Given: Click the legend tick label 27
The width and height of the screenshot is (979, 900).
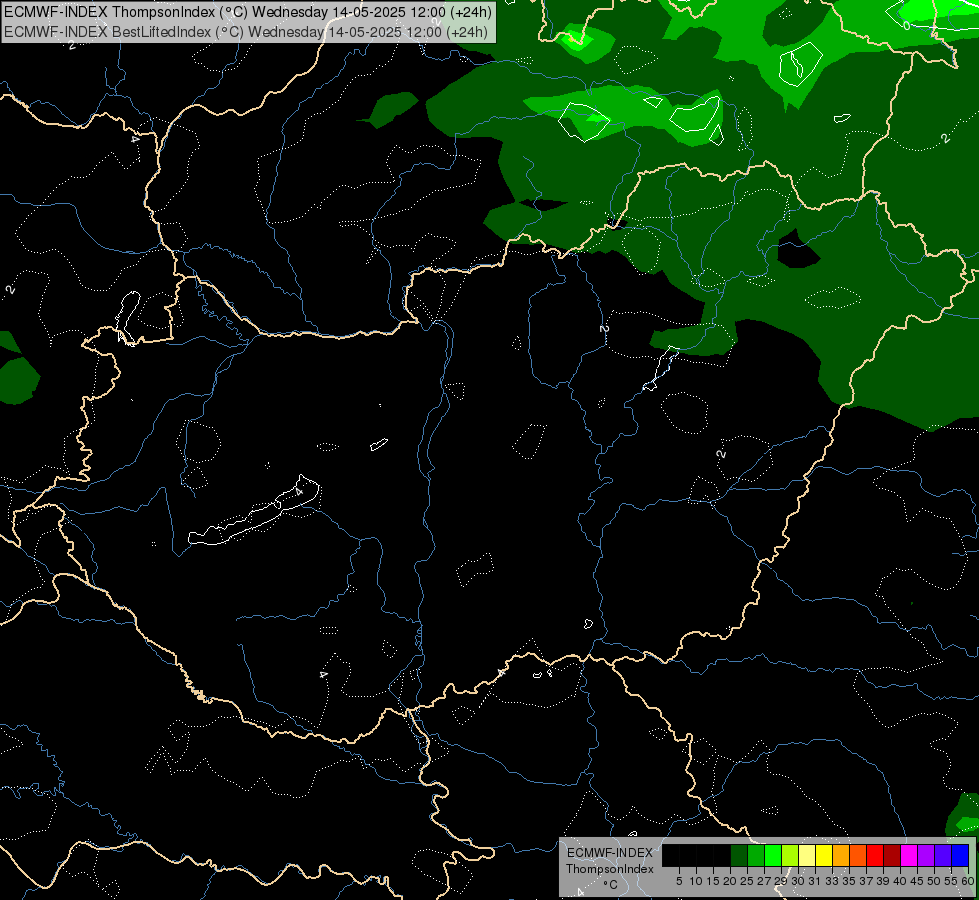Looking at the screenshot, I should 764,881.
